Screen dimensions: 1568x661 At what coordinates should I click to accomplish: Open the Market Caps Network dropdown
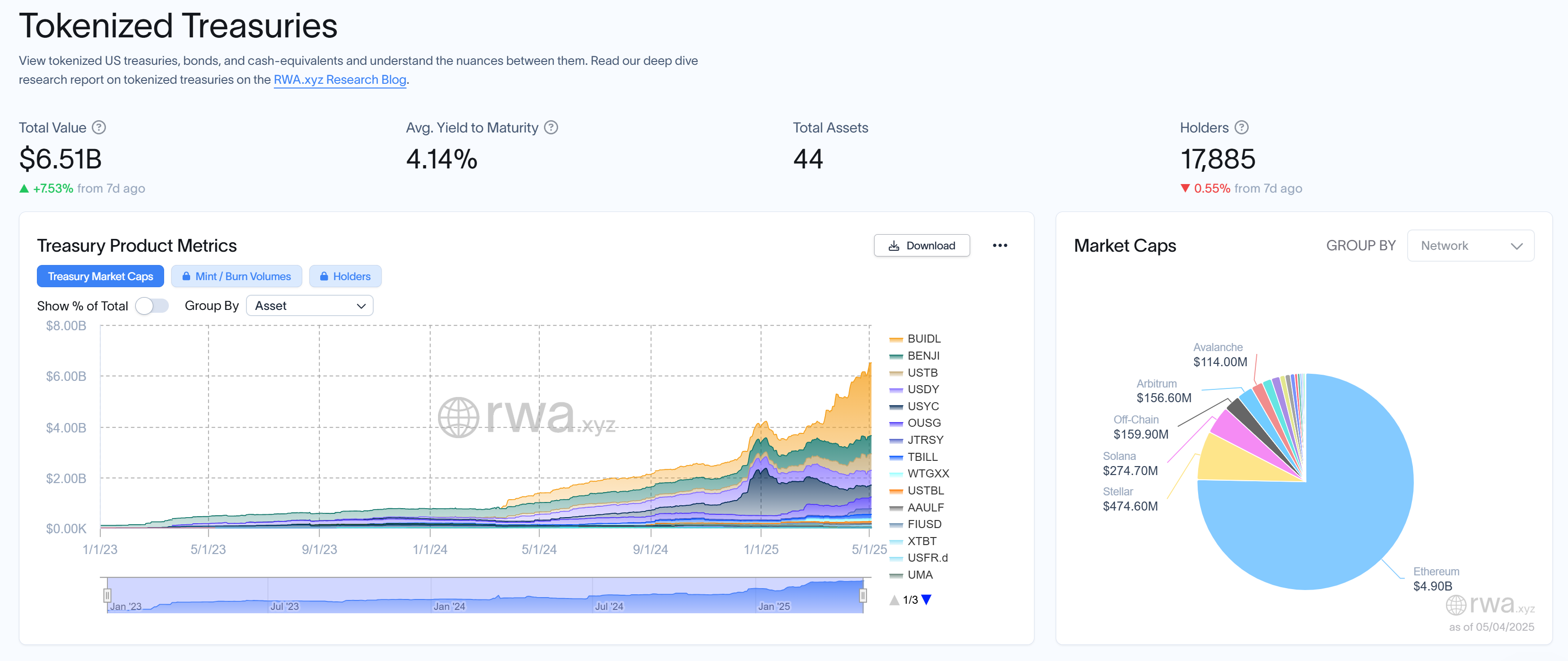click(x=1470, y=245)
